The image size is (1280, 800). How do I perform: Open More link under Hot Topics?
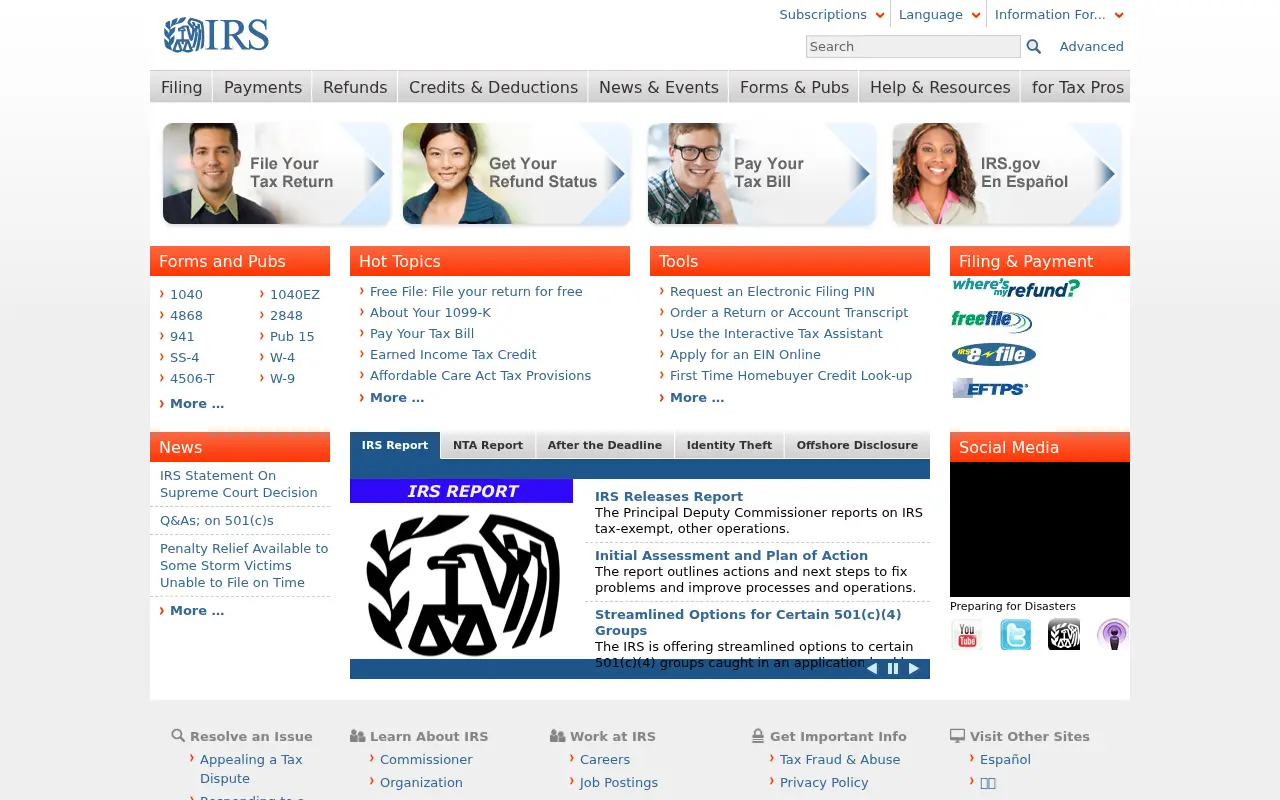tap(397, 397)
